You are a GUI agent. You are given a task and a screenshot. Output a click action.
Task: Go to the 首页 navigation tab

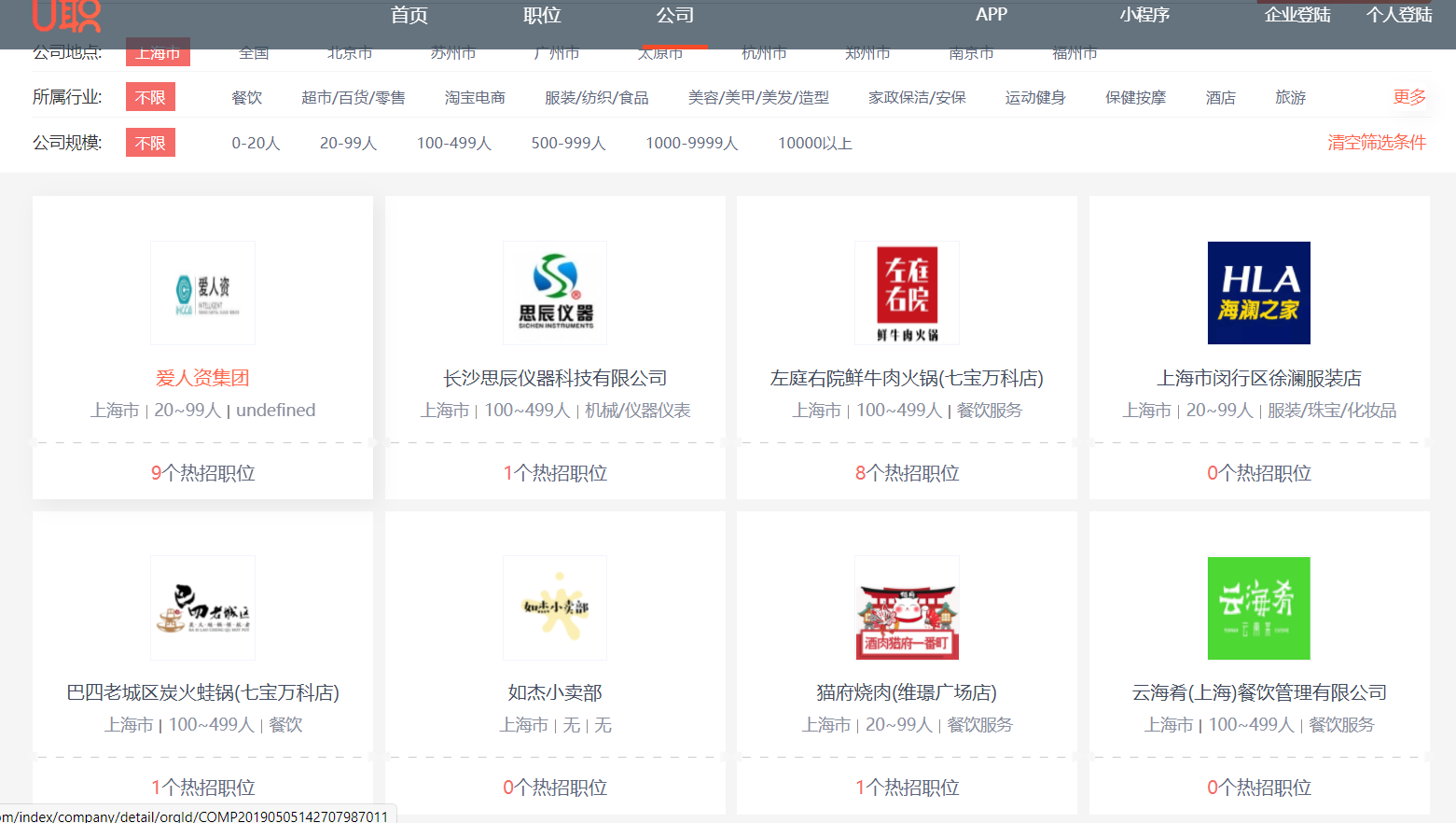coord(409,16)
